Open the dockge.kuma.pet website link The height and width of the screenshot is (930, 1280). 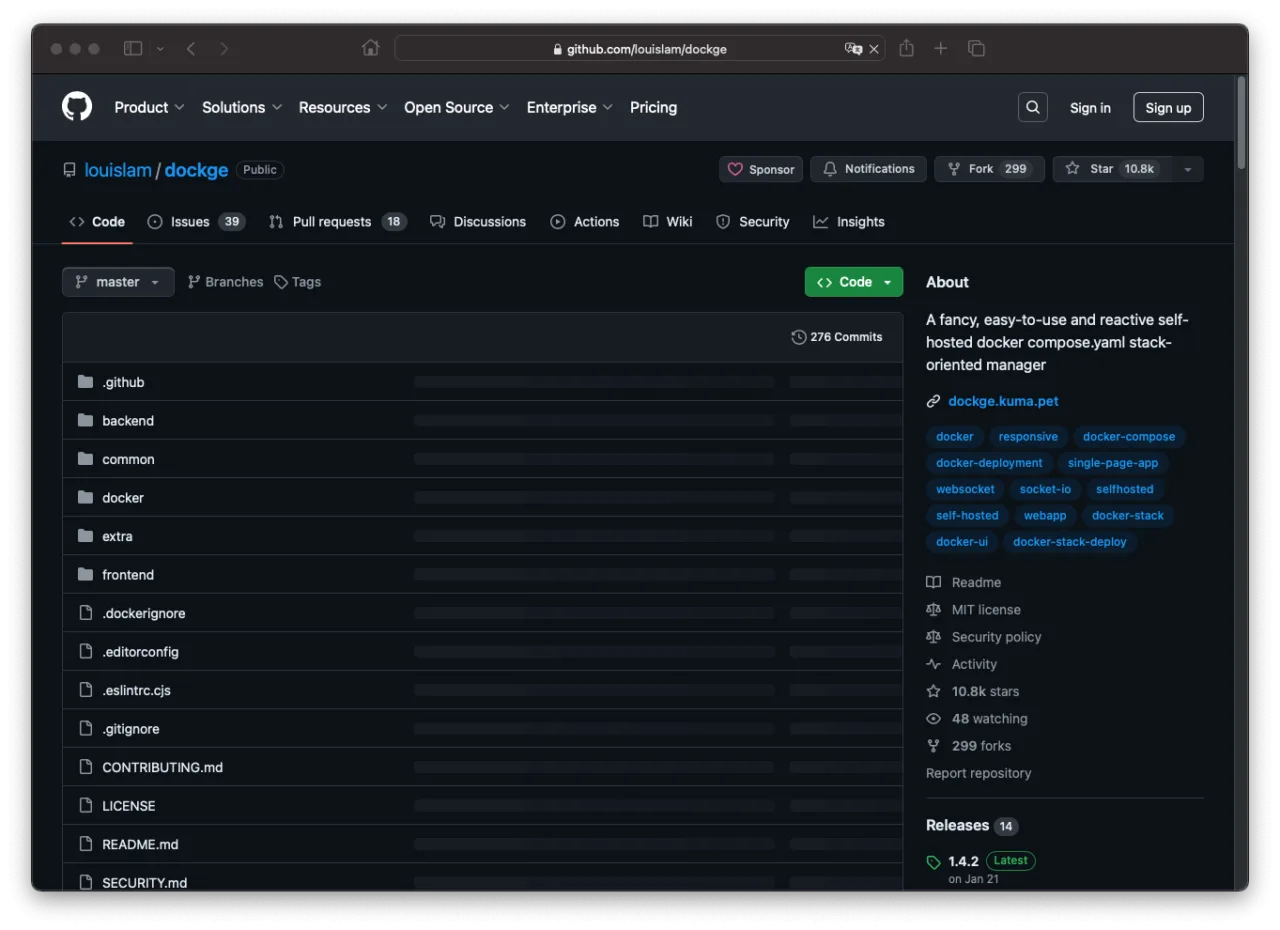pyautogui.click(x=1003, y=401)
